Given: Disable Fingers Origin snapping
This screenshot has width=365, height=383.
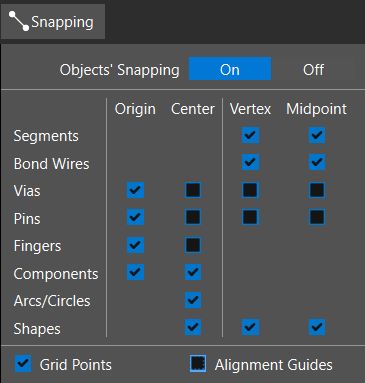Looking at the screenshot, I should pyautogui.click(x=135, y=245).
